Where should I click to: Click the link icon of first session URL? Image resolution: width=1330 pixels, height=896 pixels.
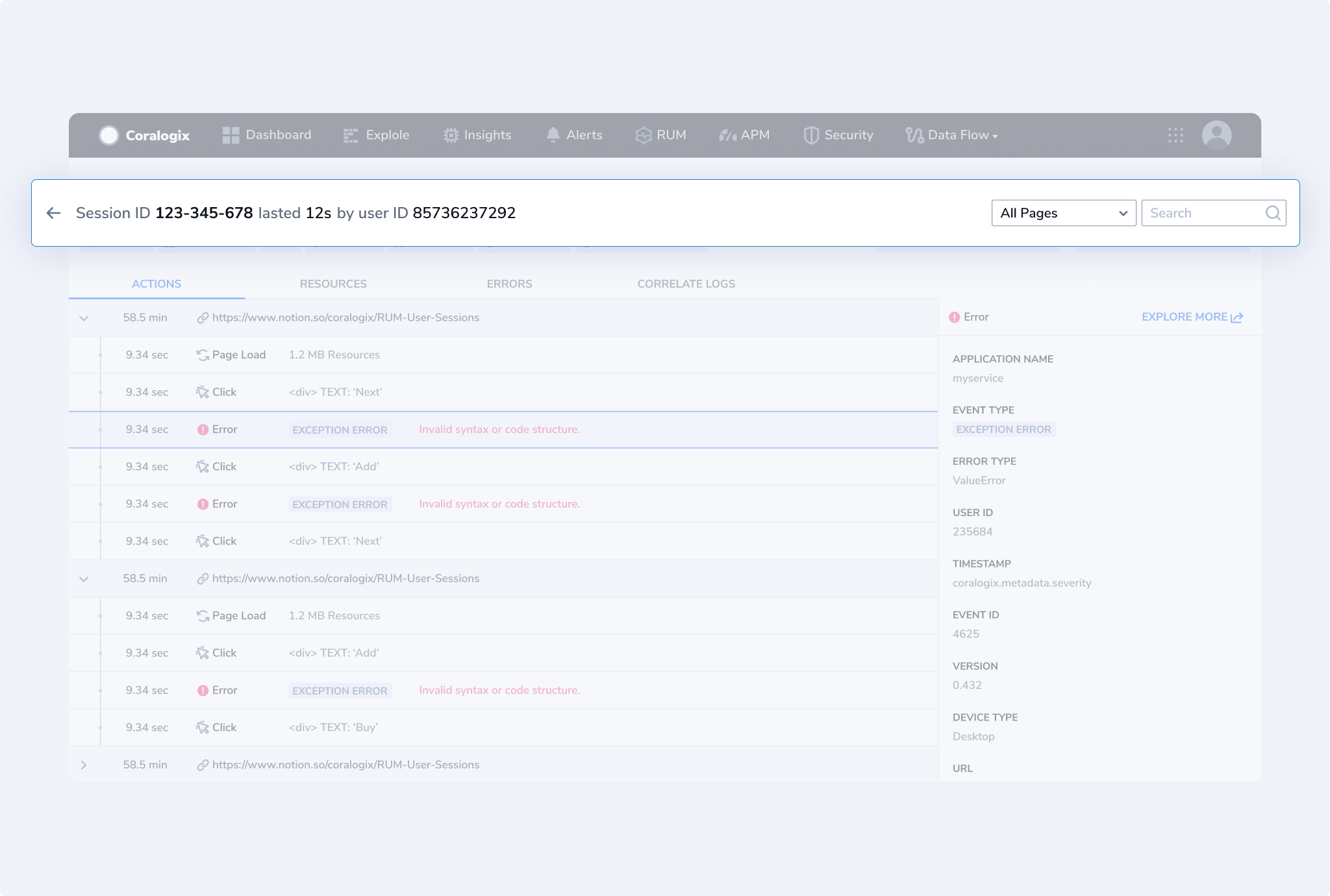[203, 317]
